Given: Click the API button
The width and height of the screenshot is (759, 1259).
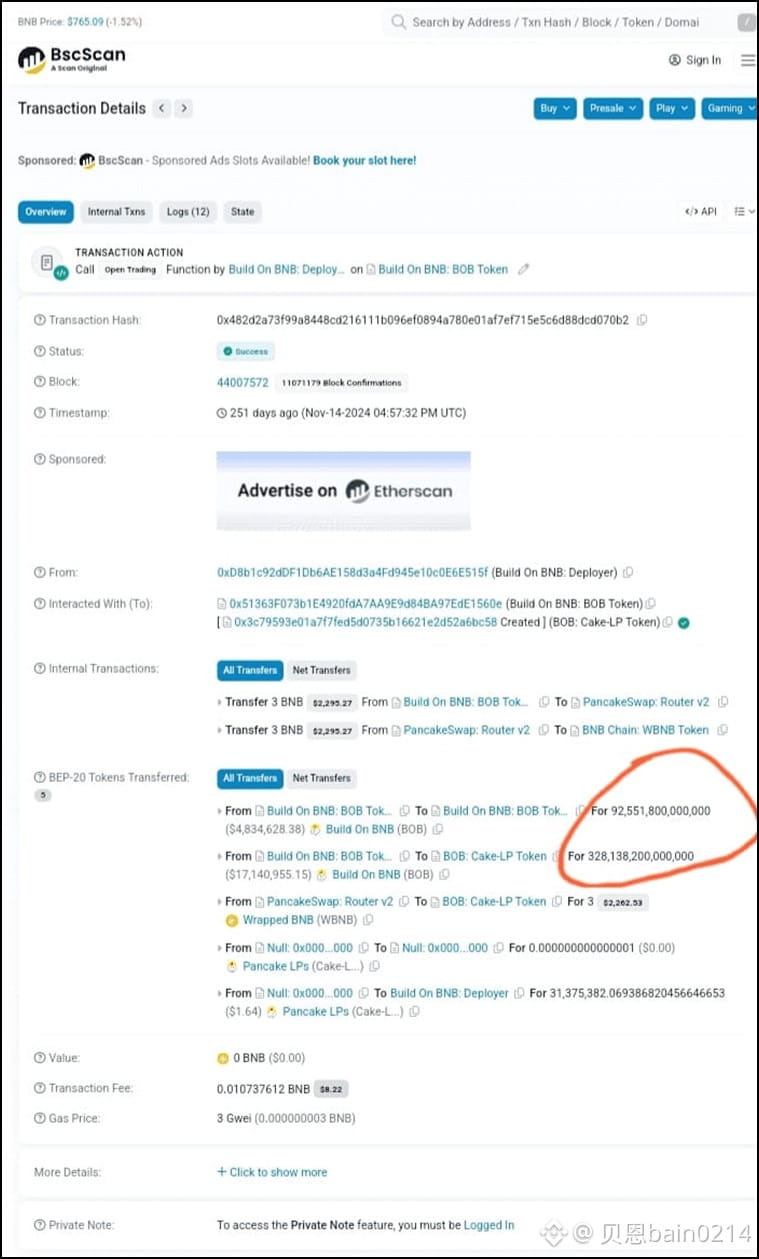Looking at the screenshot, I should tap(701, 211).
